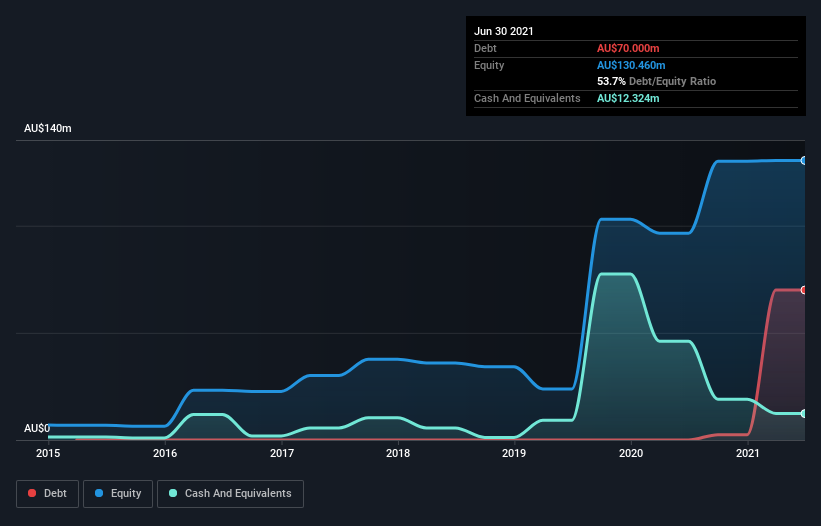Select the 2017 x-axis label
This screenshot has width=821, height=526.
click(282, 453)
